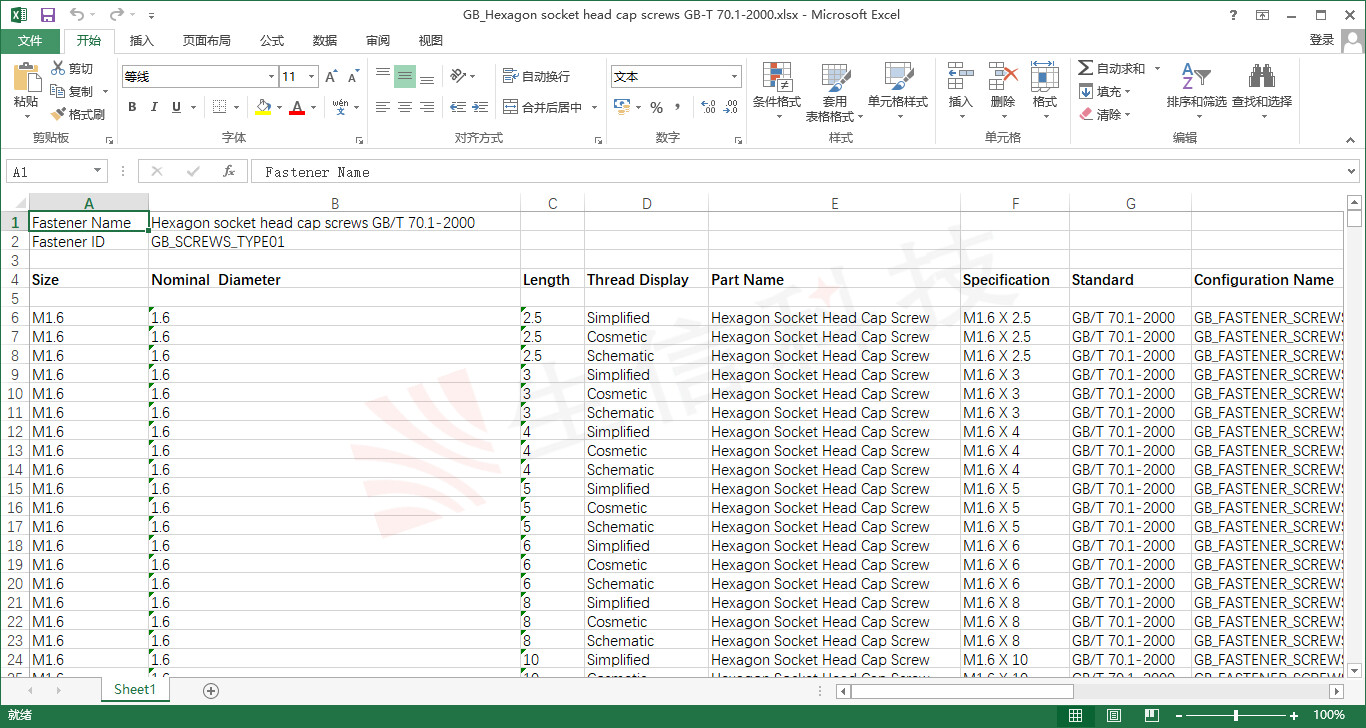Decrease the cell indent
This screenshot has height=728, width=1366.
coord(458,107)
